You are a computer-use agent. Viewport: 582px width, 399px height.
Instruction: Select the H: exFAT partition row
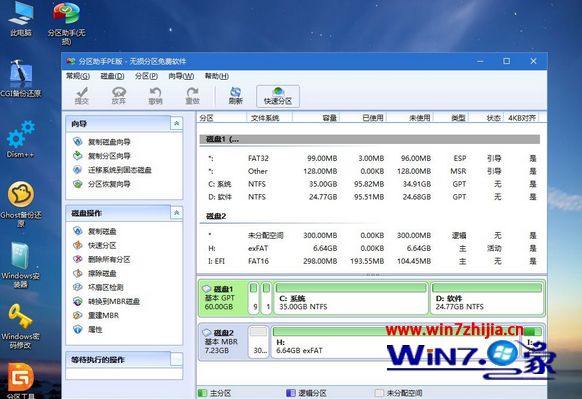(x=371, y=248)
